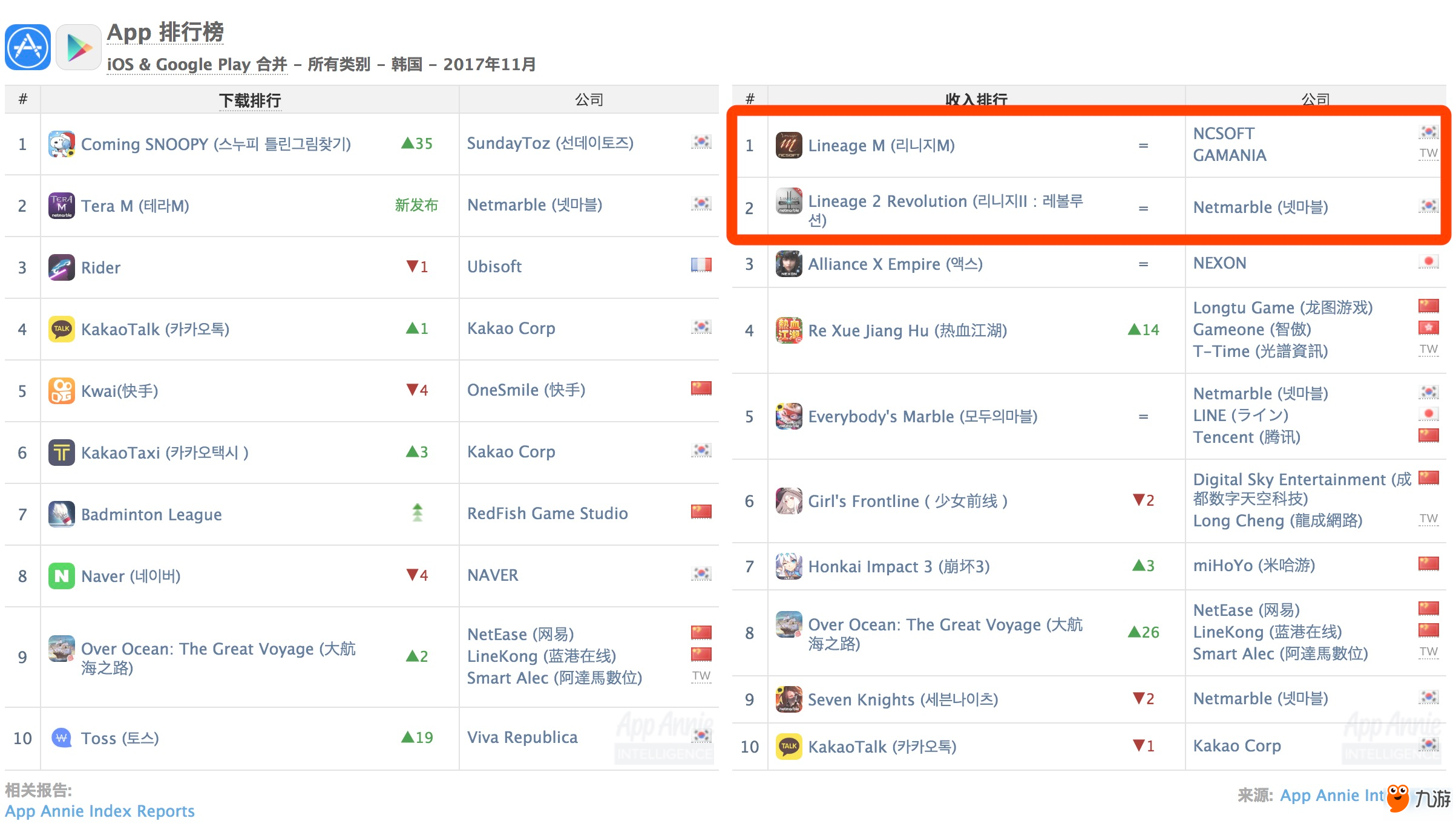Open KakaoTaxi app icon
Screen dimensions: 1456x824
coord(62,453)
